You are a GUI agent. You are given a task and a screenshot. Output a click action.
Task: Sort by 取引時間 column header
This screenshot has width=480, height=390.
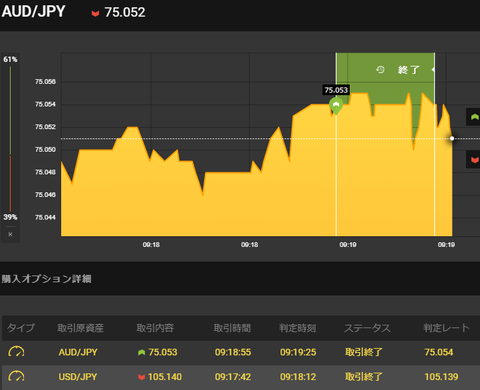(x=232, y=328)
